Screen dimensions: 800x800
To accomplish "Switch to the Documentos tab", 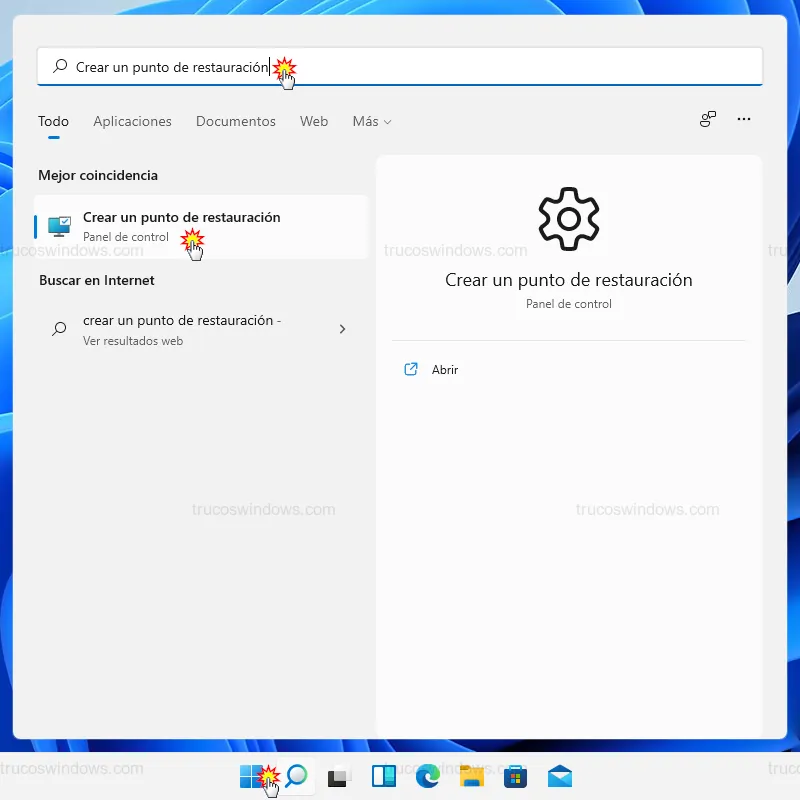I will pyautogui.click(x=235, y=121).
